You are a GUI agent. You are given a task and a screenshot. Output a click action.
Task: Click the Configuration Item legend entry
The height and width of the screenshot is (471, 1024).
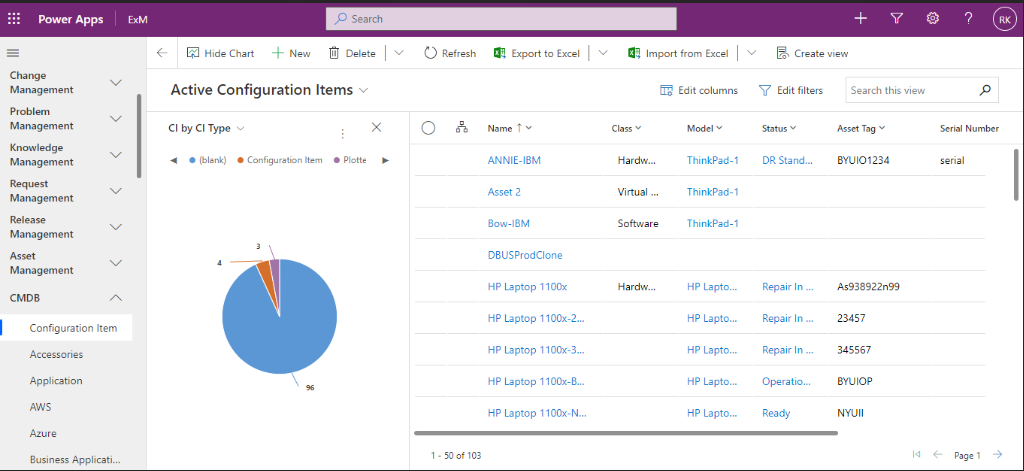280,160
